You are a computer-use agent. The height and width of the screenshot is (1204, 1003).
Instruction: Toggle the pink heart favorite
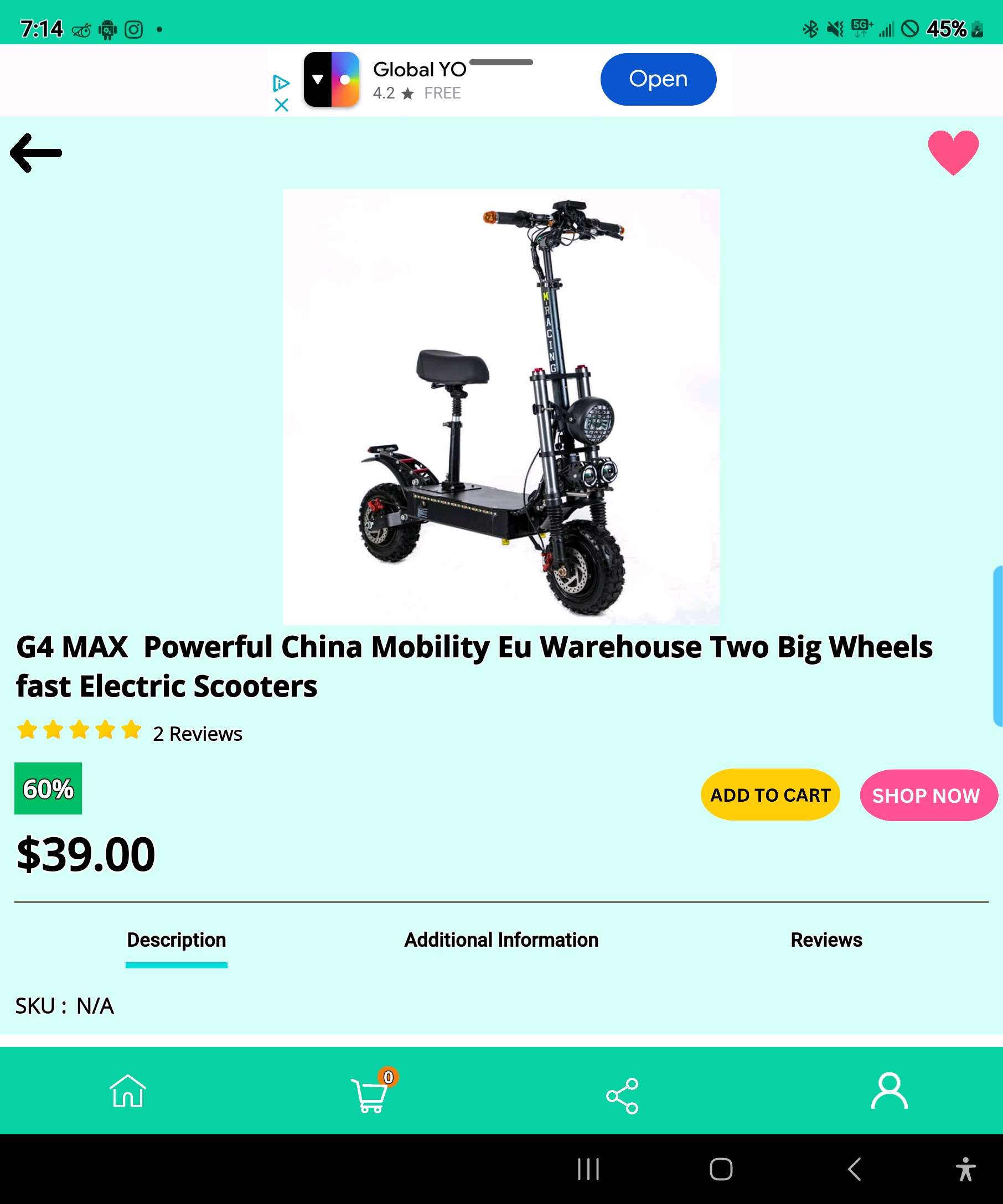(953, 153)
